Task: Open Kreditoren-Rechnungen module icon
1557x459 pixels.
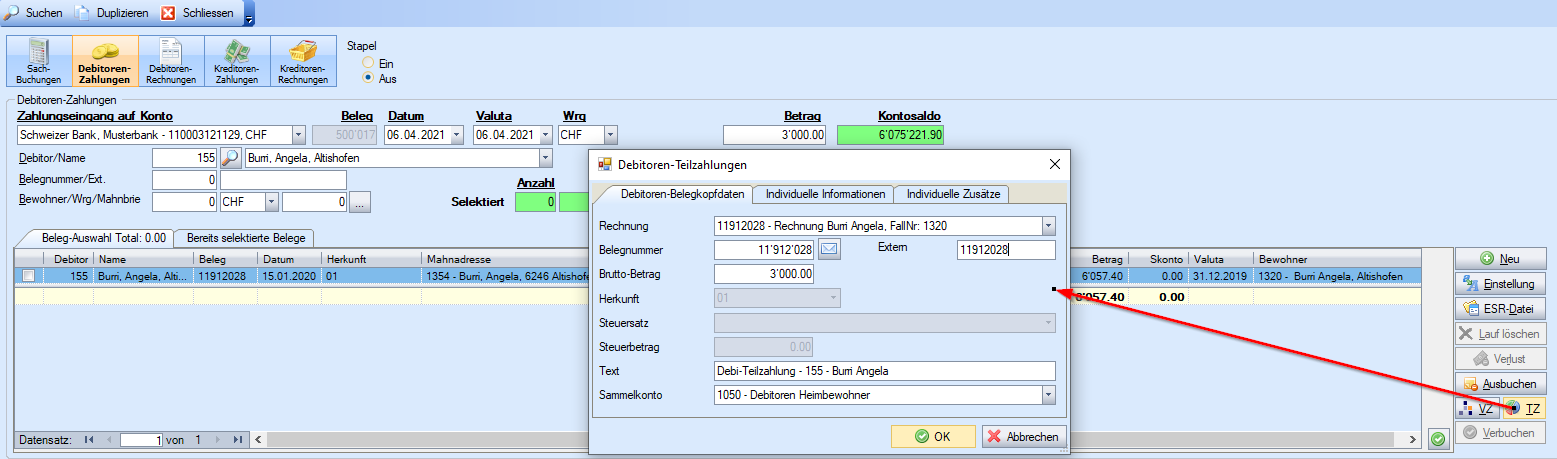Action: point(303,61)
